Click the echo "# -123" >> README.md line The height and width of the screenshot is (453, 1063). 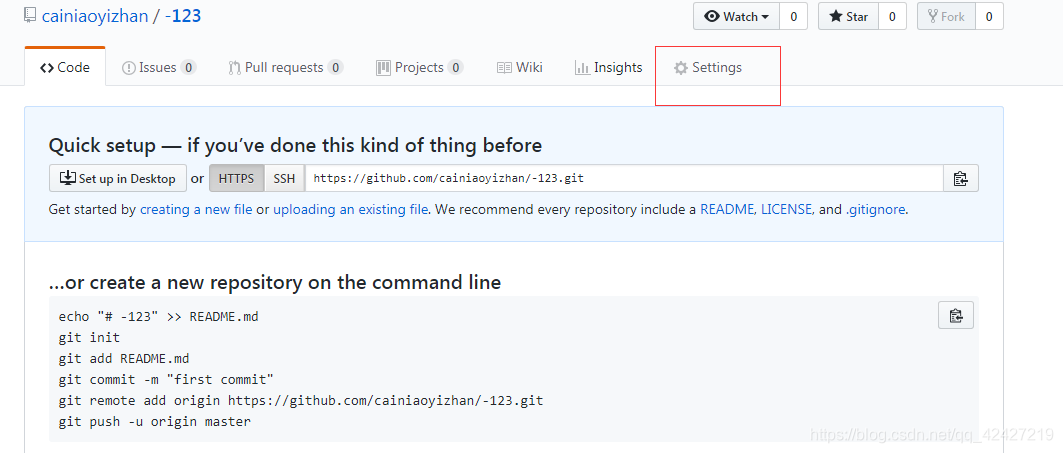pos(158,316)
